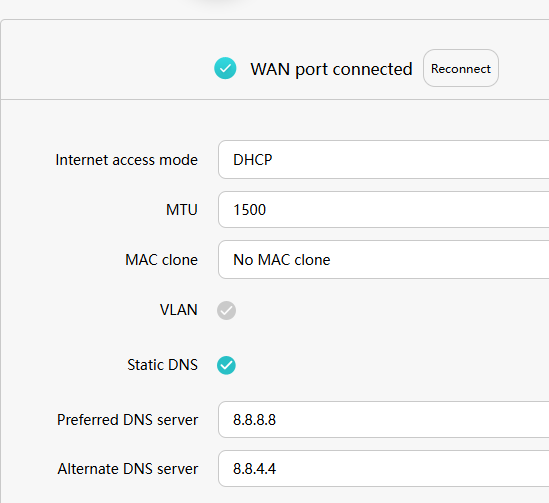Click the Static DNS label text
549x503 pixels.
(x=162, y=365)
